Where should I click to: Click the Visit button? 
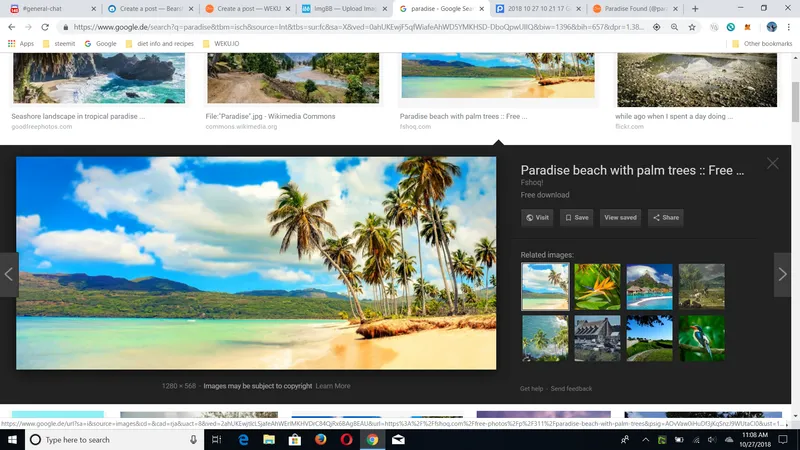(x=537, y=217)
